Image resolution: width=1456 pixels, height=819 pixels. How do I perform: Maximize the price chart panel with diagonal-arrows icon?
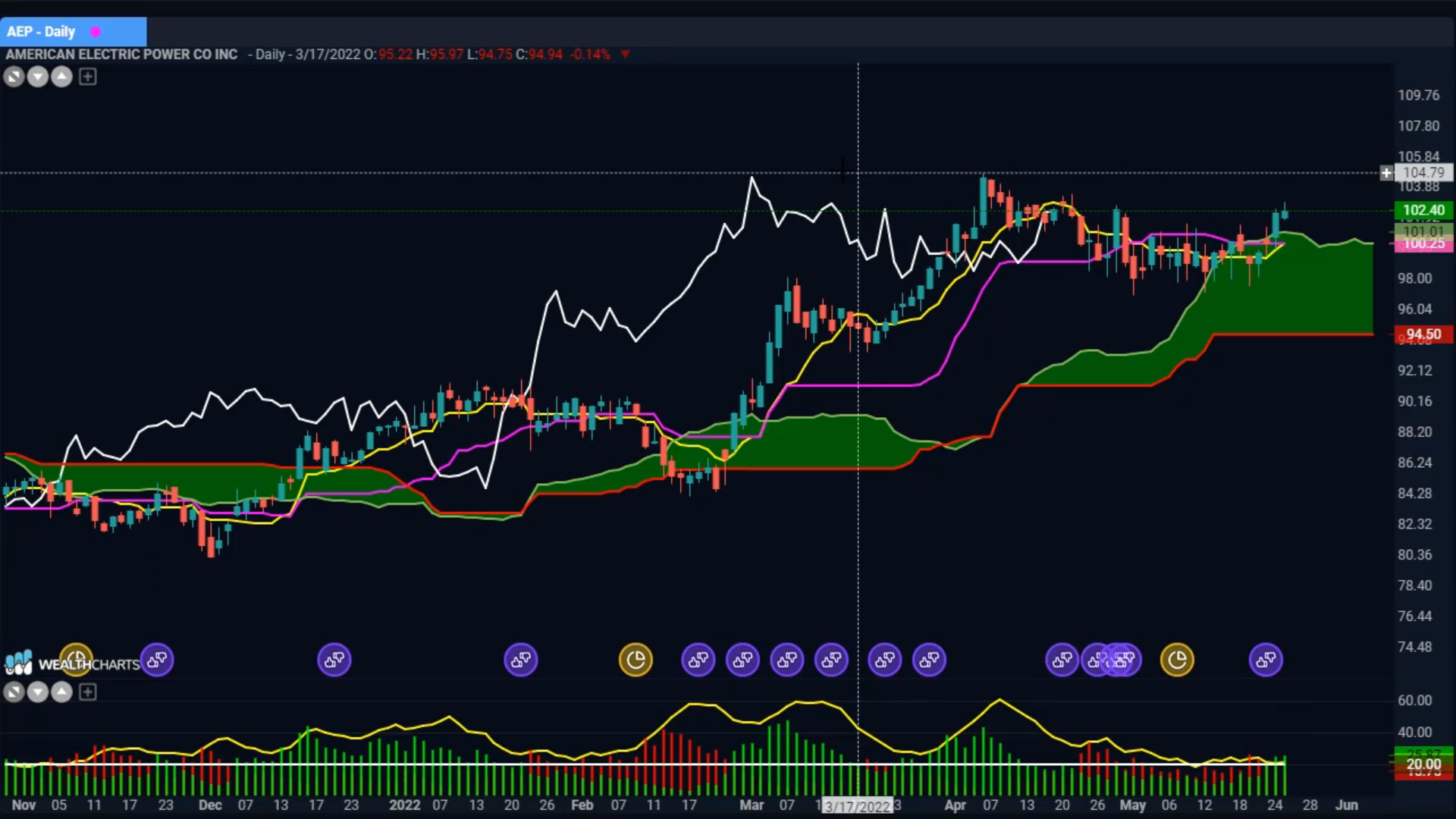[14, 77]
